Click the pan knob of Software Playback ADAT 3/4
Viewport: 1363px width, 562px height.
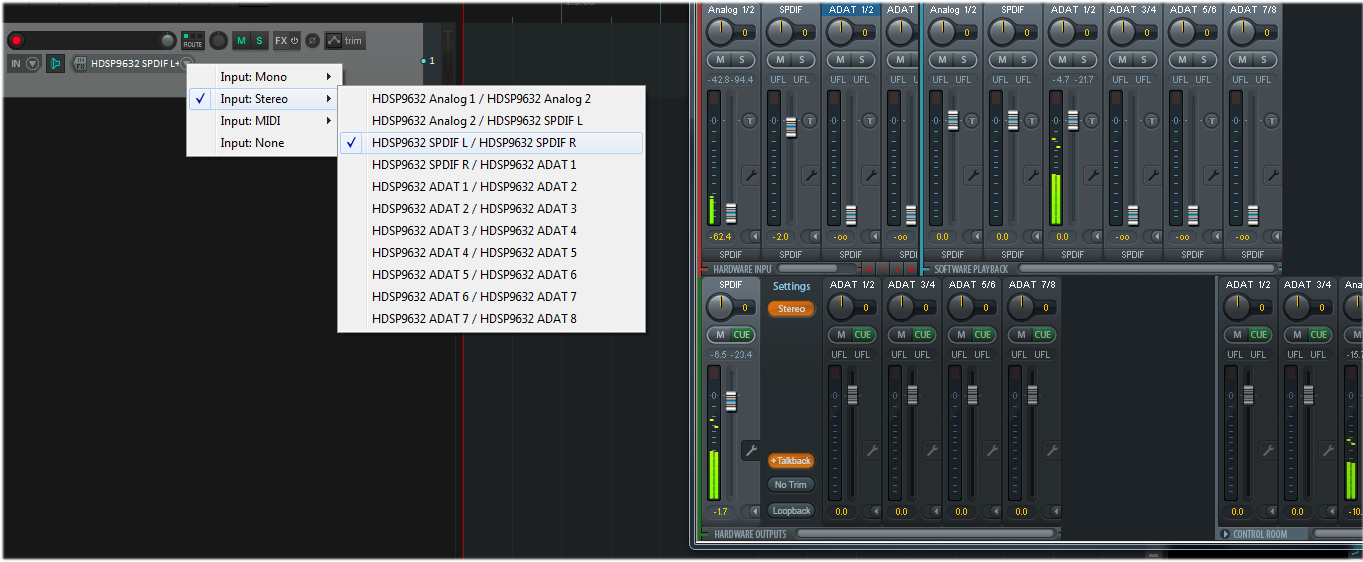point(1122,31)
